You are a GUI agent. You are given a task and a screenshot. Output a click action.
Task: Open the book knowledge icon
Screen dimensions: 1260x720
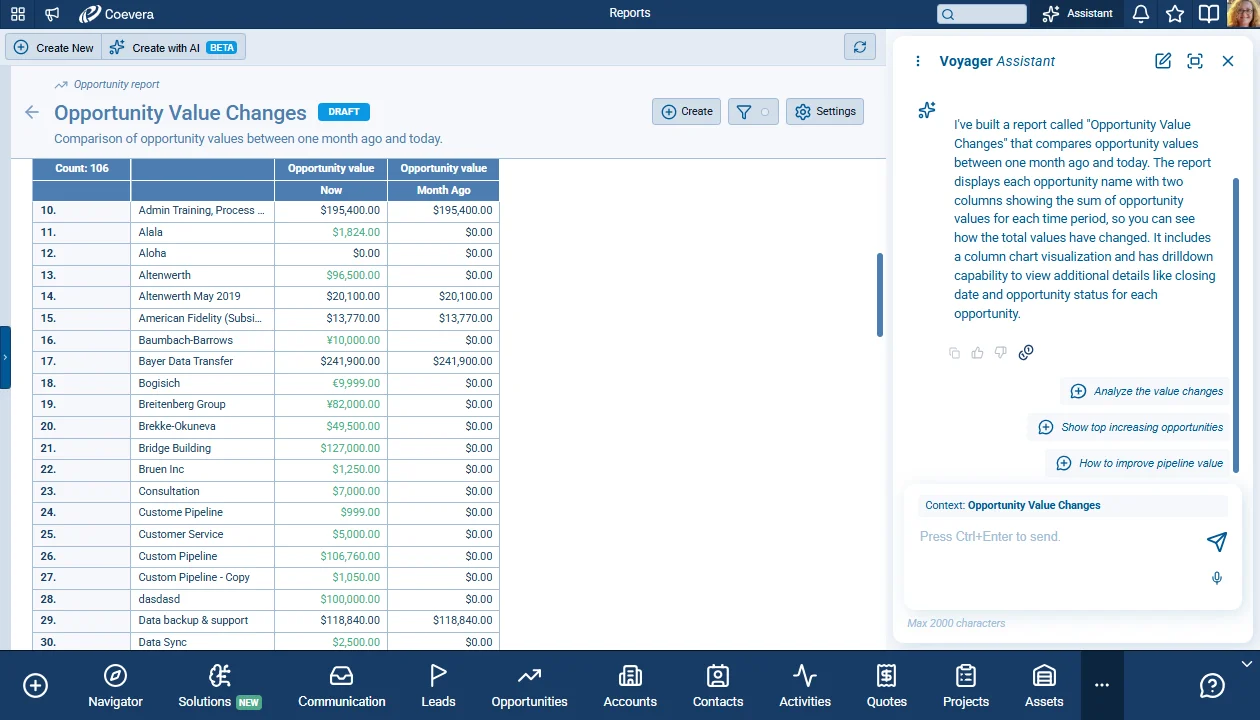click(x=1209, y=14)
